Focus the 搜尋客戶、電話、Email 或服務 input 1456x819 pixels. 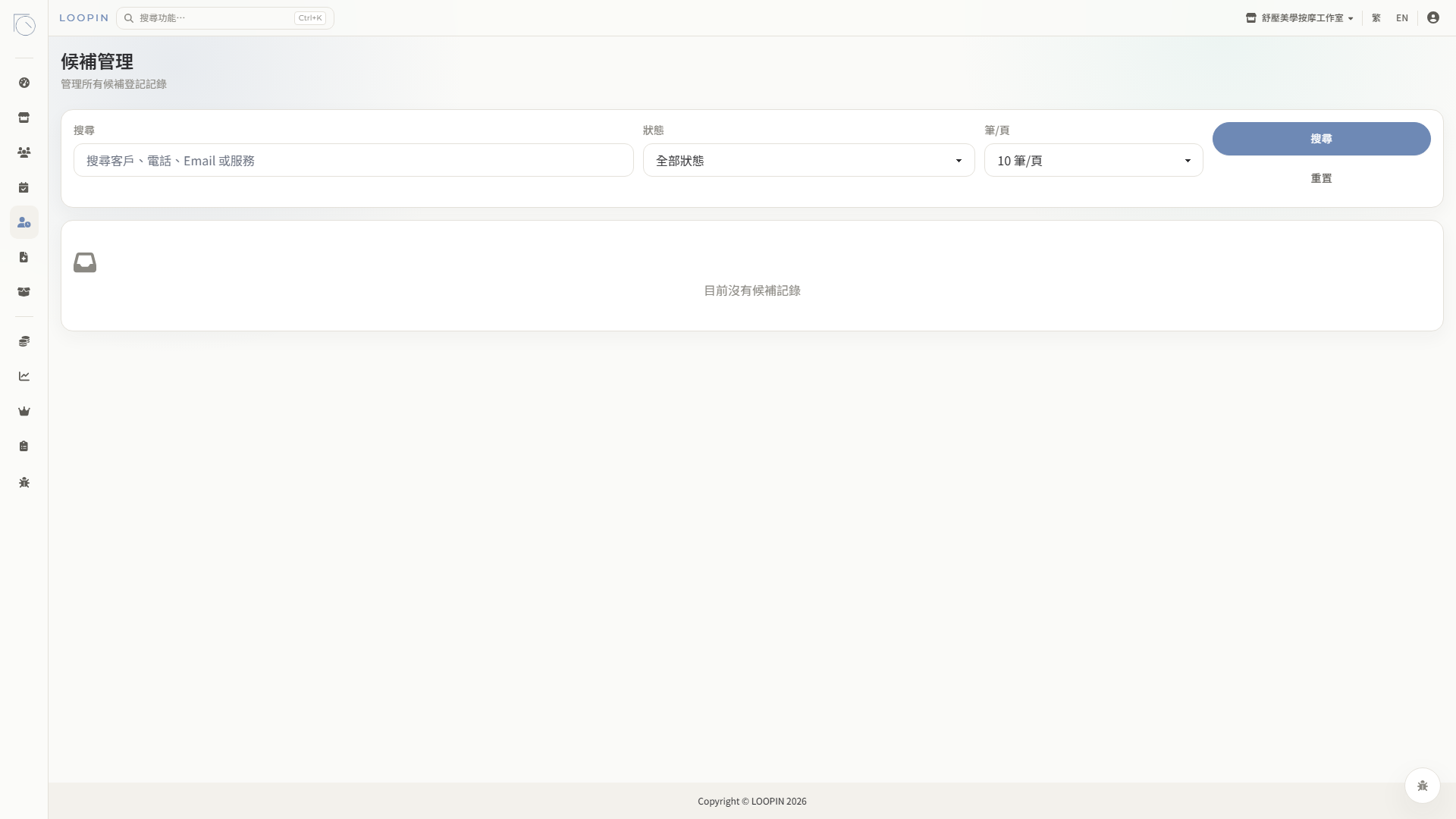(x=353, y=160)
